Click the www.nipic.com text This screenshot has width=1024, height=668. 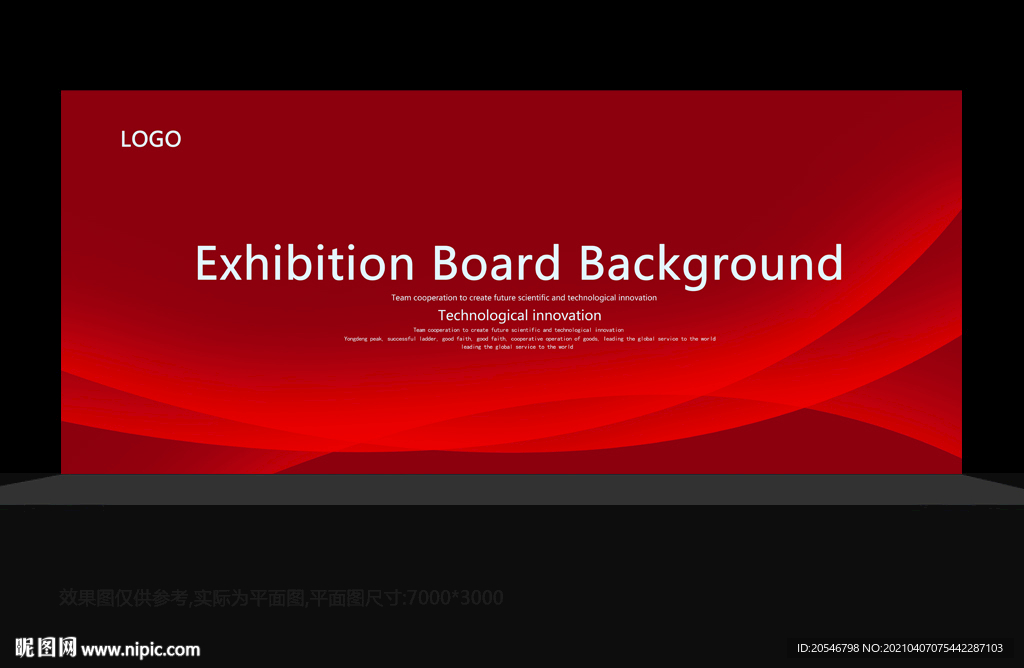tap(140, 650)
